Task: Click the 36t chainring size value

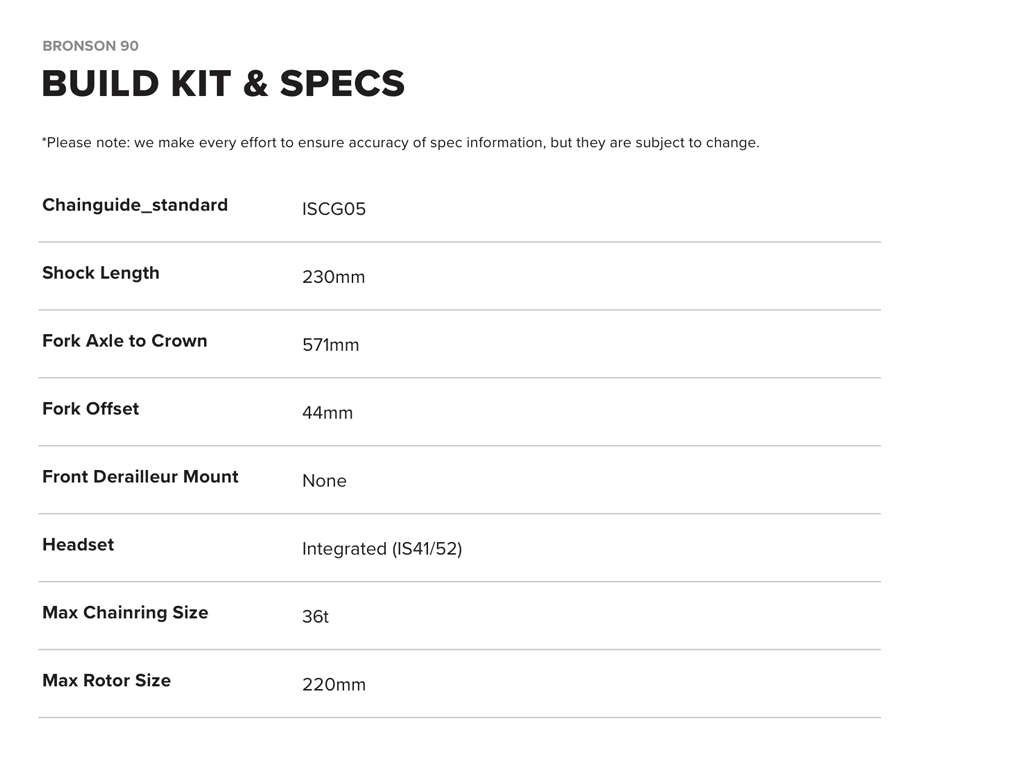Action: point(315,617)
